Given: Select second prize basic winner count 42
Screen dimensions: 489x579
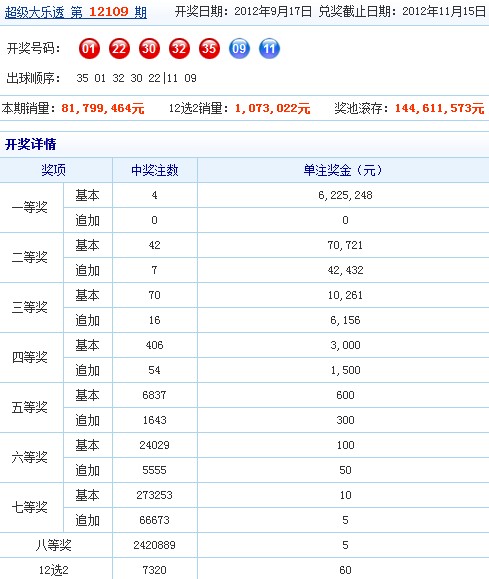Looking at the screenshot, I should 154,245.
